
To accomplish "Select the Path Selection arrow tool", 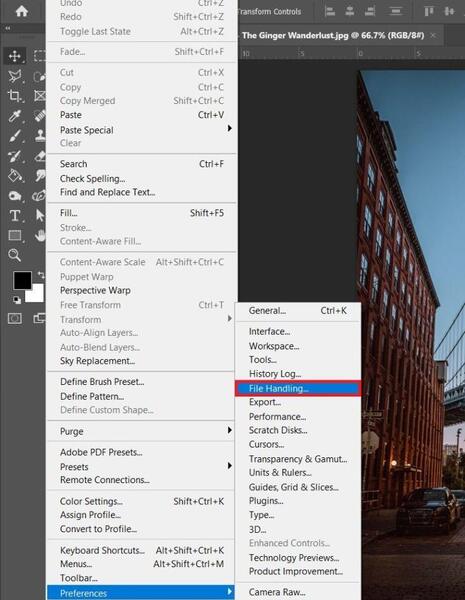I will pyautogui.click(x=40, y=215).
